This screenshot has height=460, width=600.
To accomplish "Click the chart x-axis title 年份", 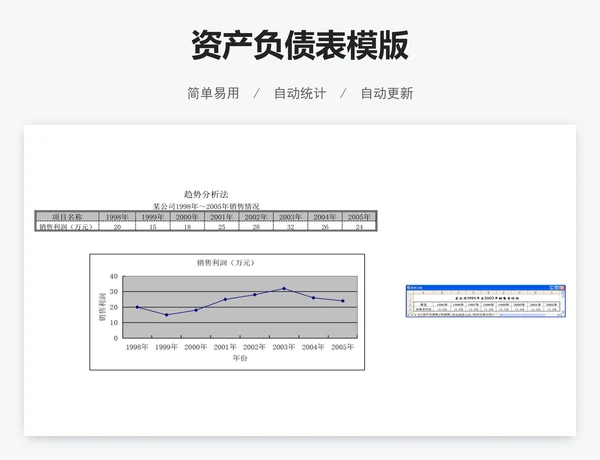I will [240, 358].
